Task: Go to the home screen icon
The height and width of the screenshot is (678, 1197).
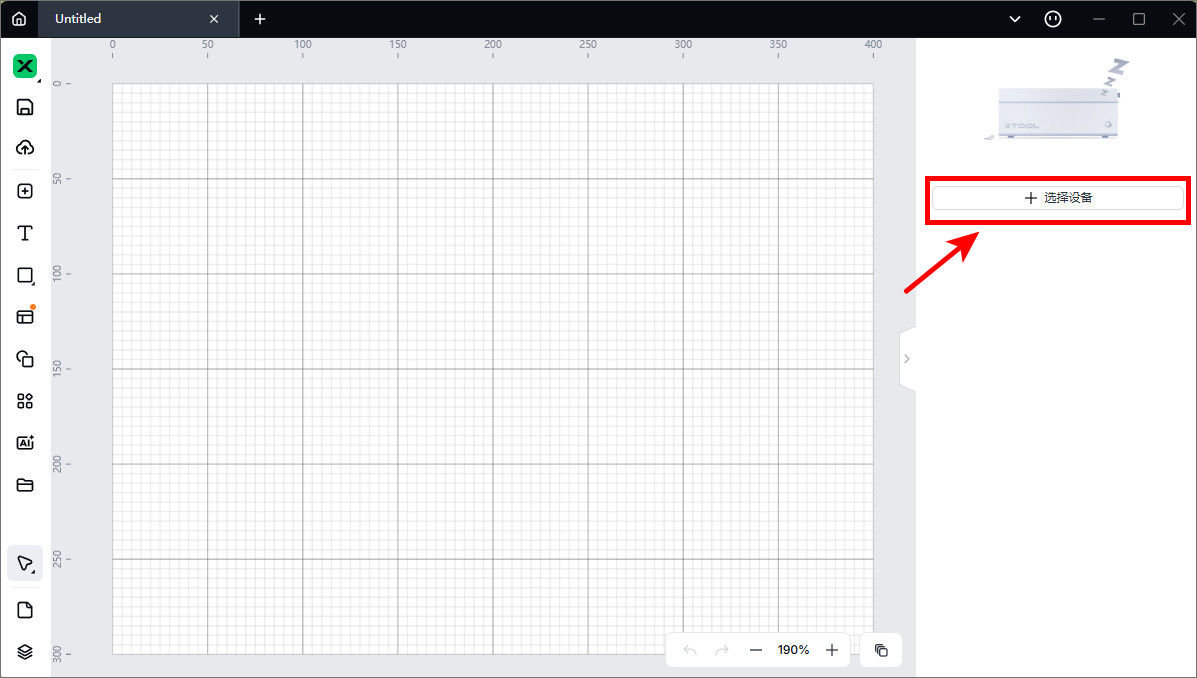Action: coord(19,19)
